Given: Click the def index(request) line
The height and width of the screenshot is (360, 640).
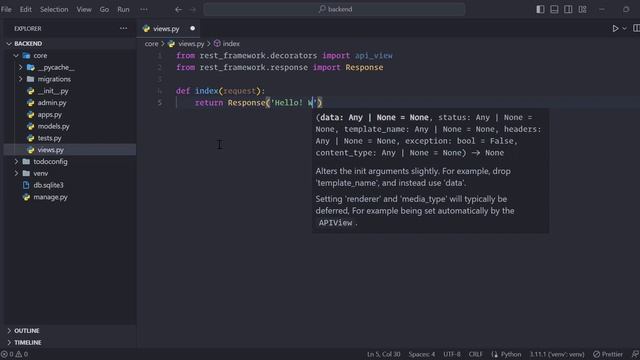Looking at the screenshot, I should (x=220, y=91).
